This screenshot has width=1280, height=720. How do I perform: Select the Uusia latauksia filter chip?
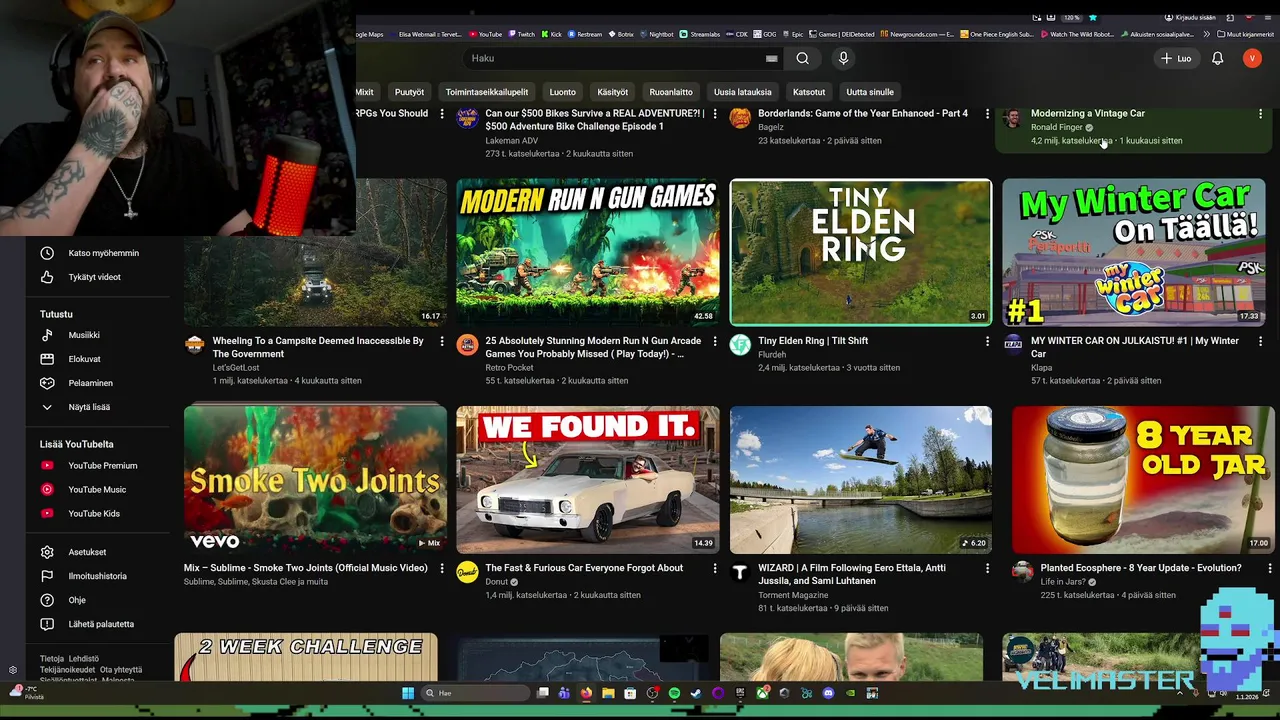[x=742, y=92]
